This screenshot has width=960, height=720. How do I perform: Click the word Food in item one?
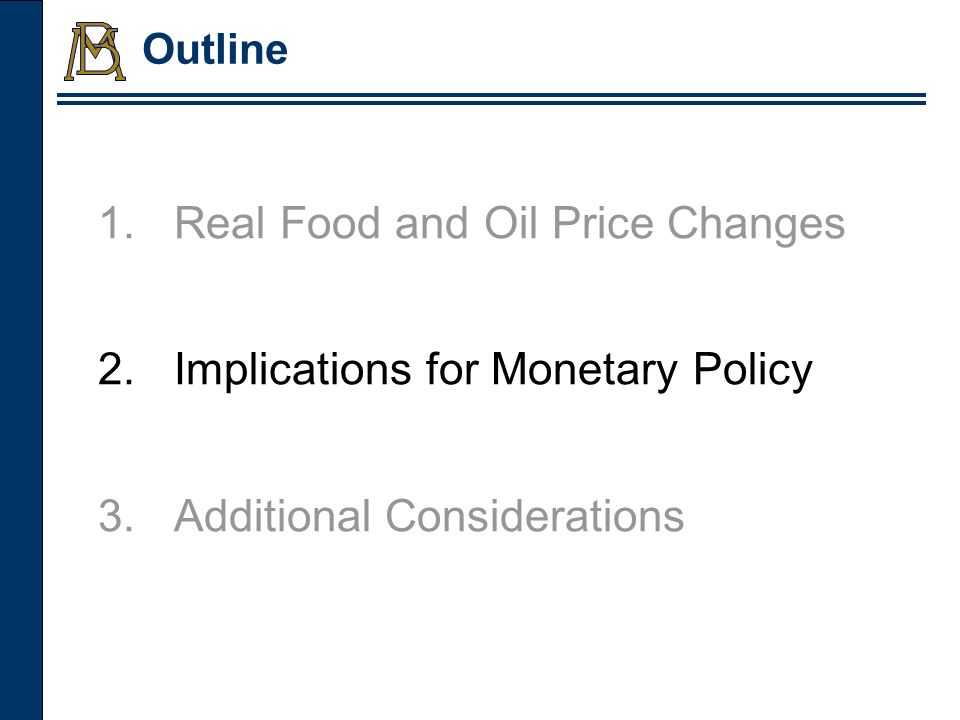pos(331,223)
